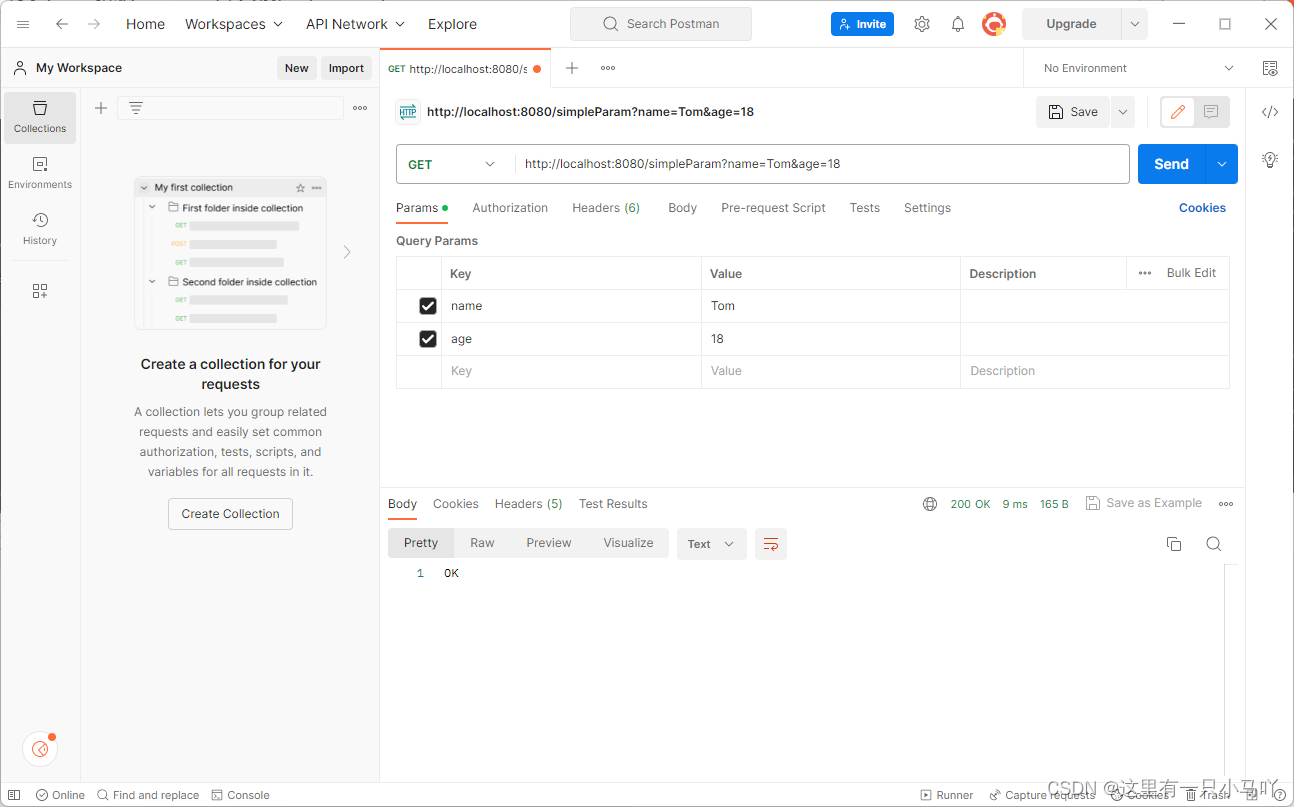
Task: Click the empty Key cell in params
Action: pos(571,371)
